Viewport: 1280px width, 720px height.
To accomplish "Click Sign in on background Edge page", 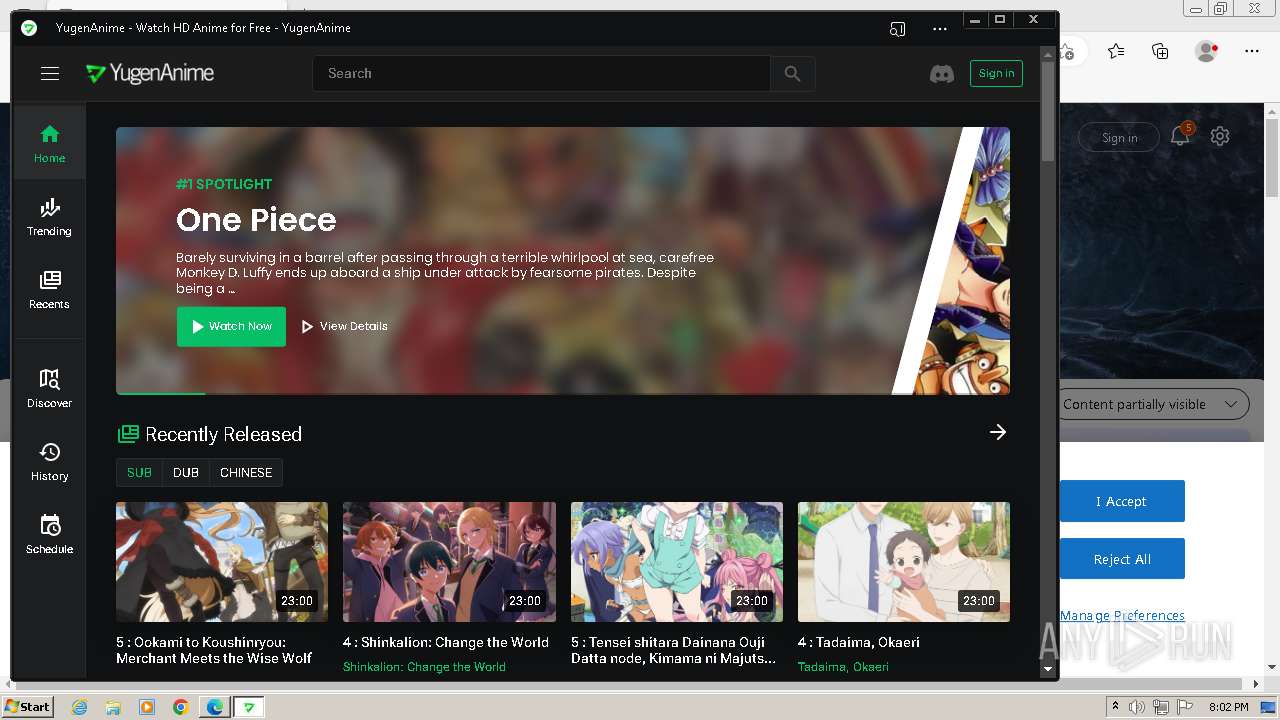I will (1119, 138).
